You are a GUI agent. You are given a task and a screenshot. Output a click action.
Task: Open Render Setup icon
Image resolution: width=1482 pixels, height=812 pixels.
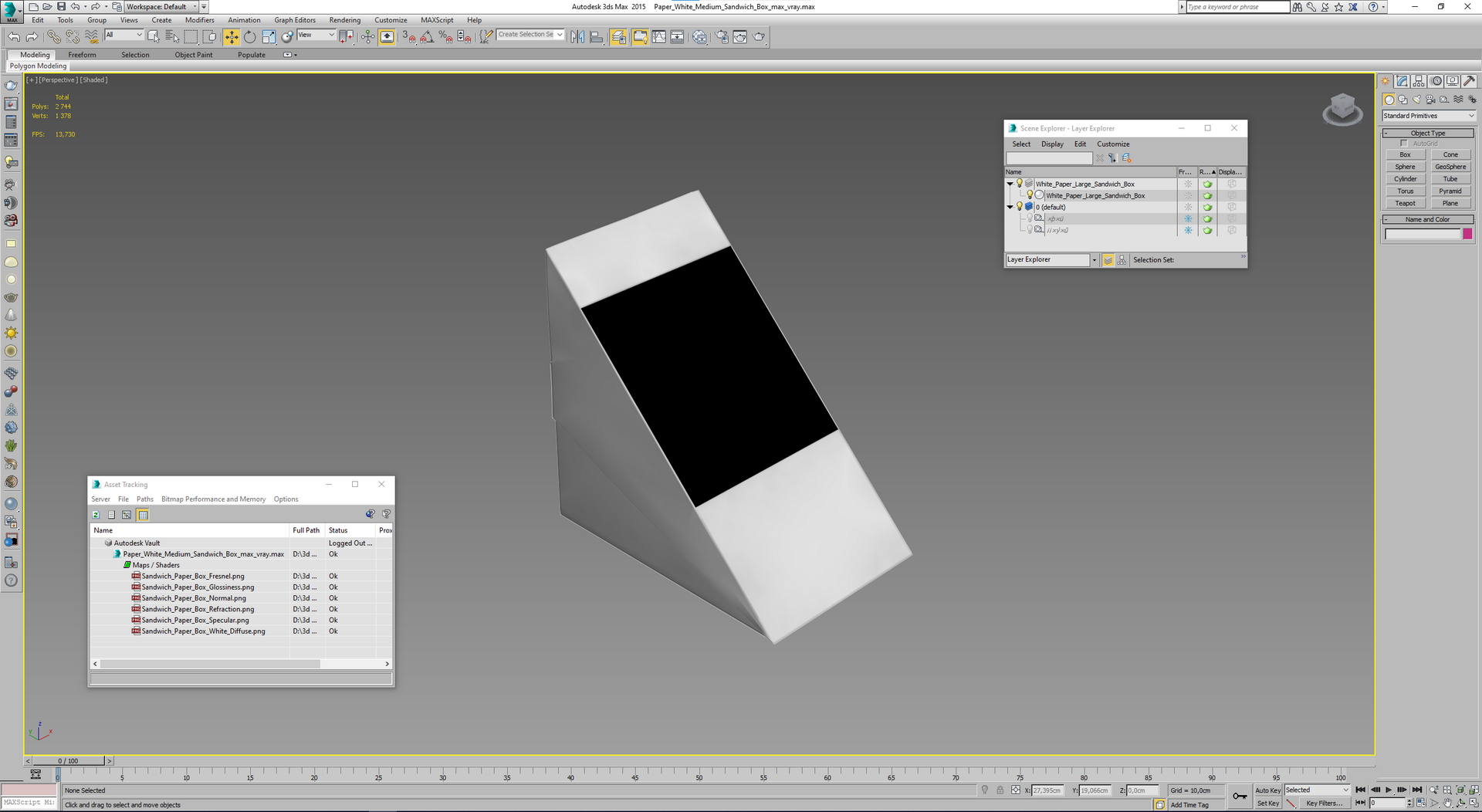(722, 37)
